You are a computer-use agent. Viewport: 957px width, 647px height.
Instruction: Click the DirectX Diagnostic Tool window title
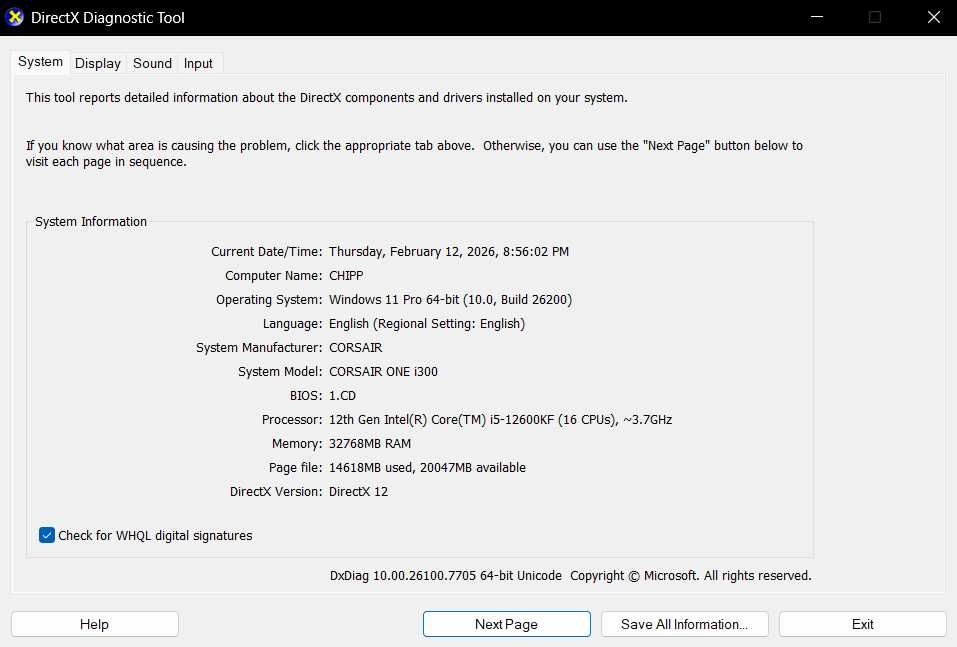click(108, 18)
